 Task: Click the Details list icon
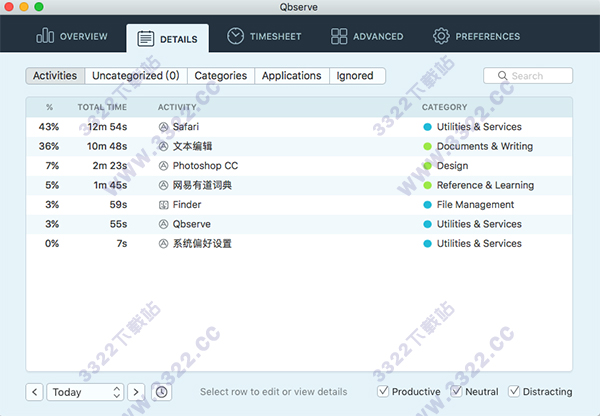pyautogui.click(x=145, y=39)
